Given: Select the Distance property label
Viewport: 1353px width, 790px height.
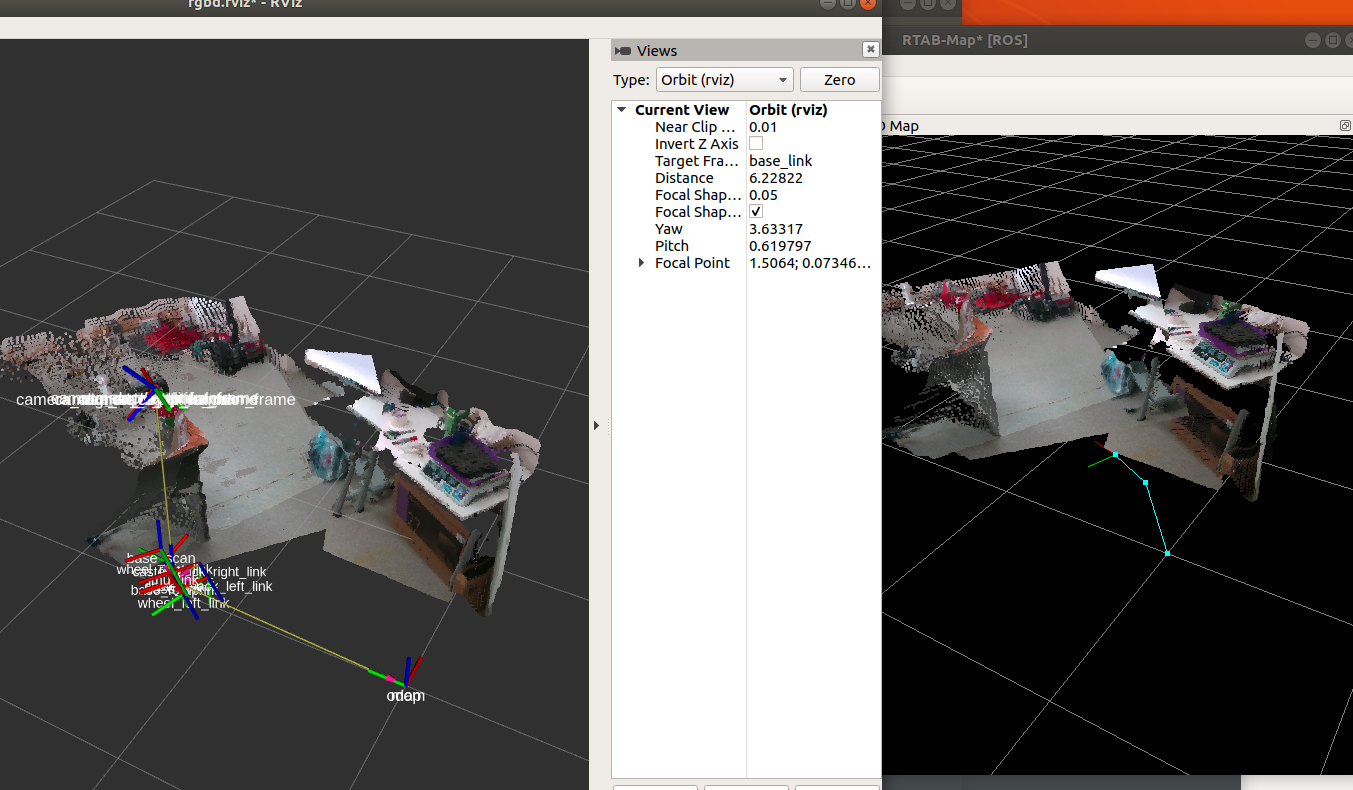Looking at the screenshot, I should [684, 178].
